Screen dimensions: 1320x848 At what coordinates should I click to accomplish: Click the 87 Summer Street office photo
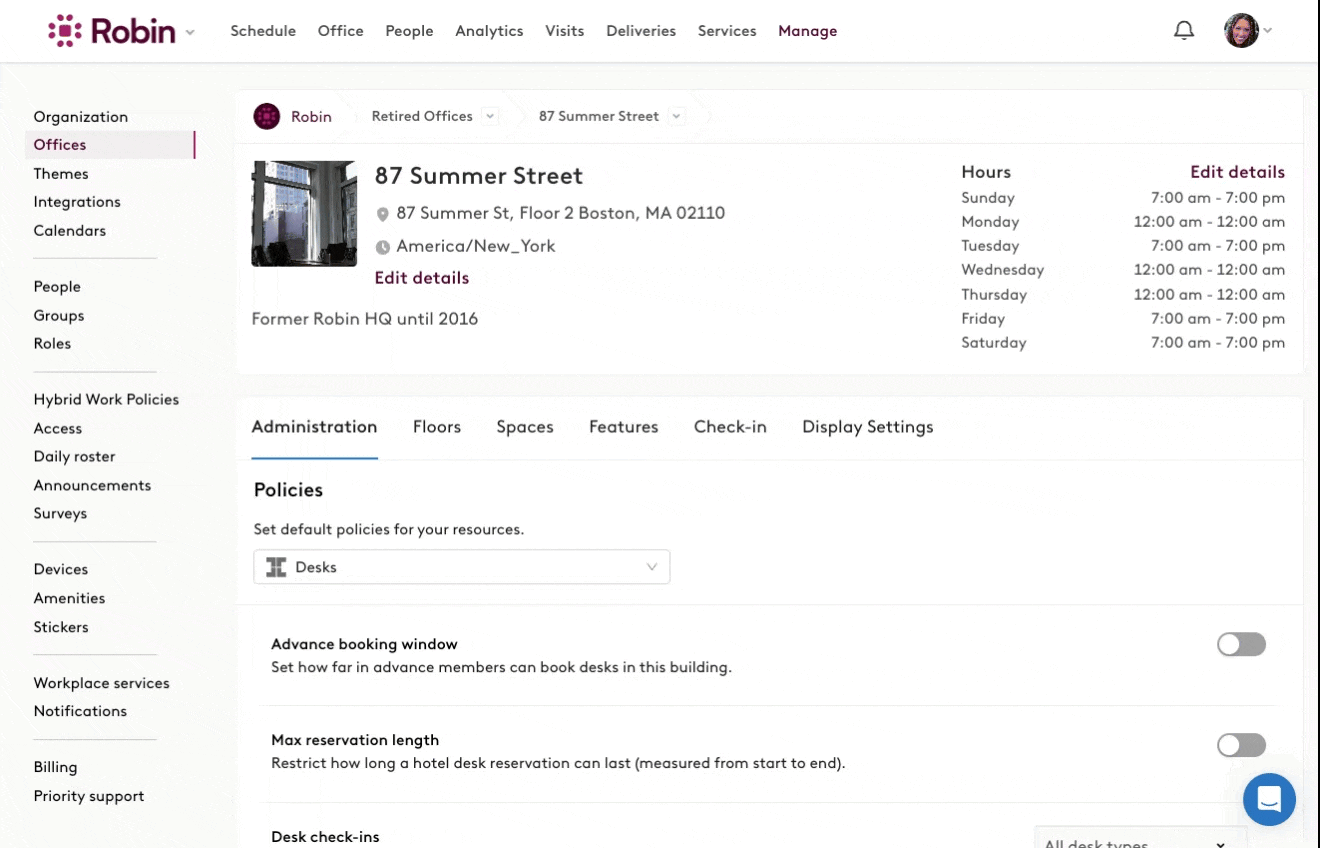(x=304, y=213)
